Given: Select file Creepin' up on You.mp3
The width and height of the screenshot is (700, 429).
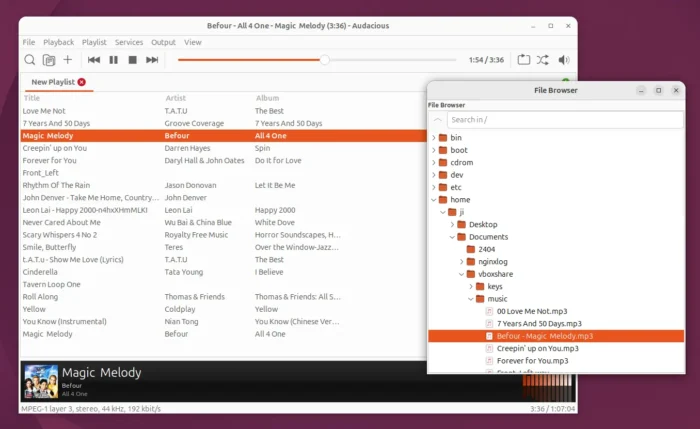Looking at the screenshot, I should coord(538,349).
